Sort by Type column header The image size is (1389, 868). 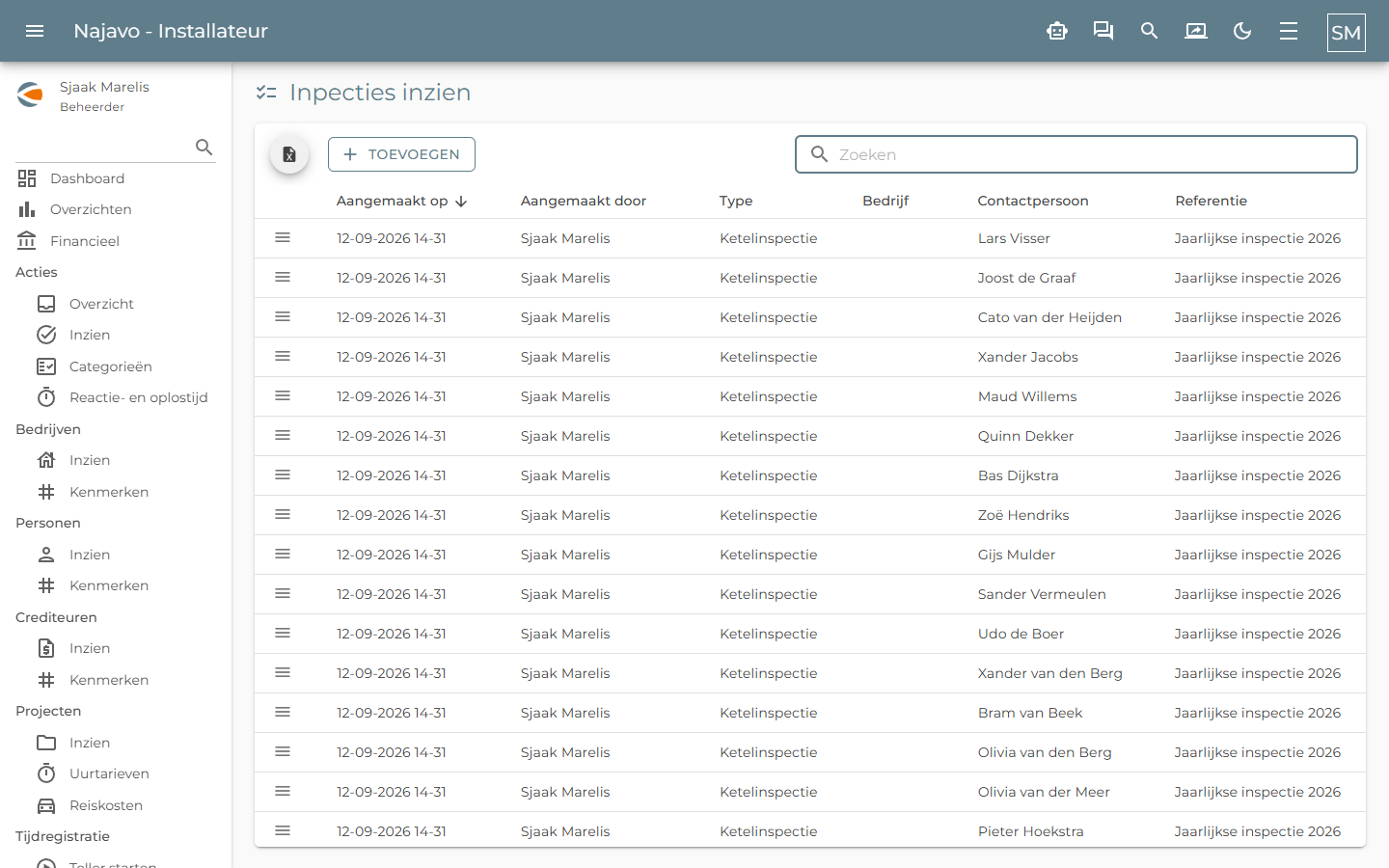coord(736,201)
